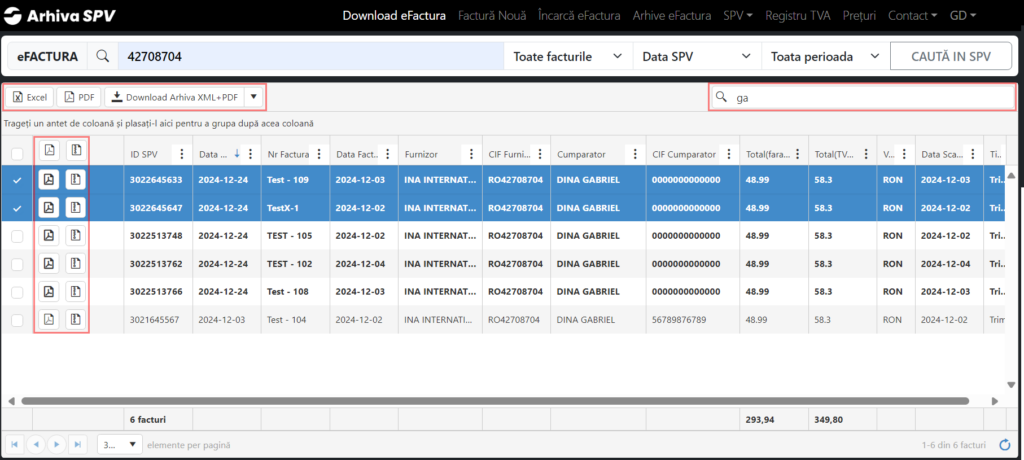Open the ID SPV column menu icon
Viewport: 1024px width, 460px height.
pos(181,154)
